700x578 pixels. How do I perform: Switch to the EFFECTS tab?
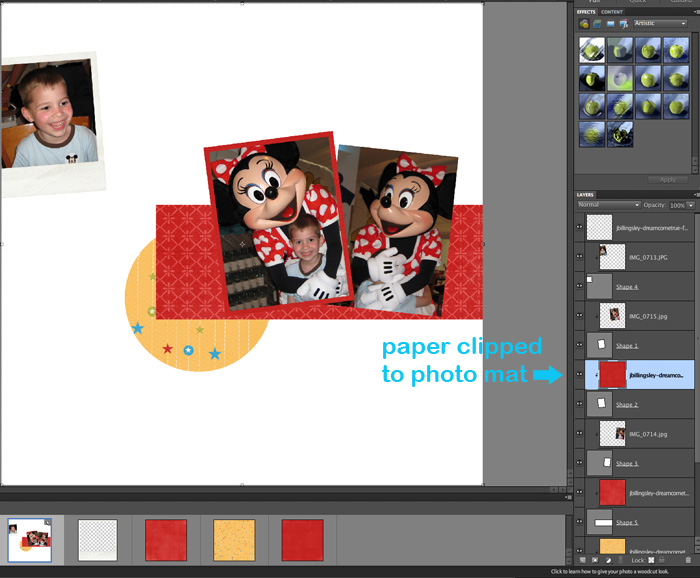point(586,12)
